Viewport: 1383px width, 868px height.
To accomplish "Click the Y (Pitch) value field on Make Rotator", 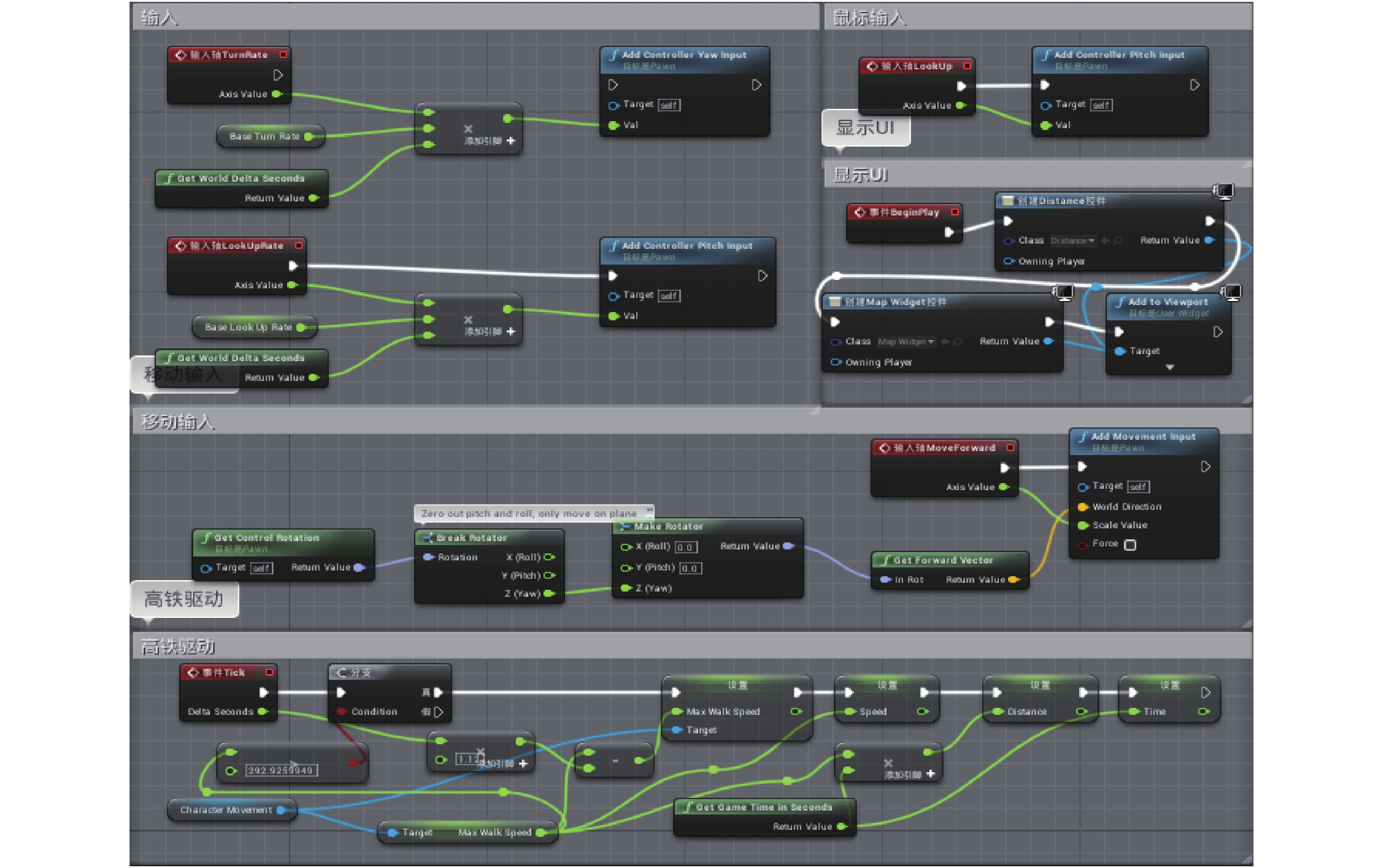I will point(690,568).
